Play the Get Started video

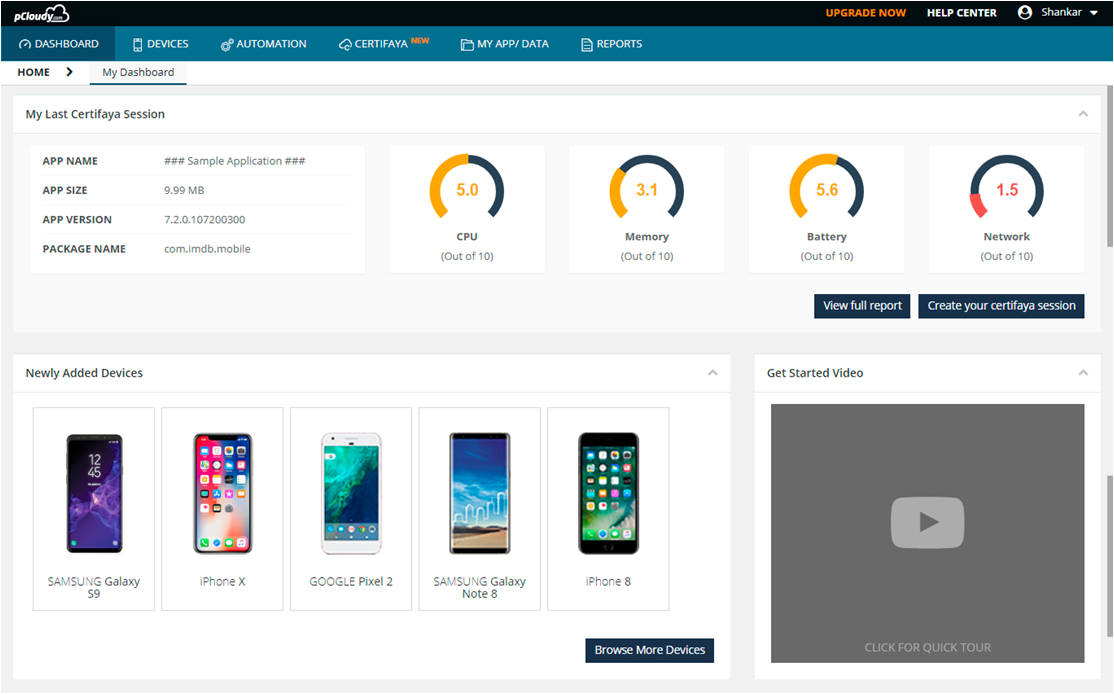pos(927,523)
